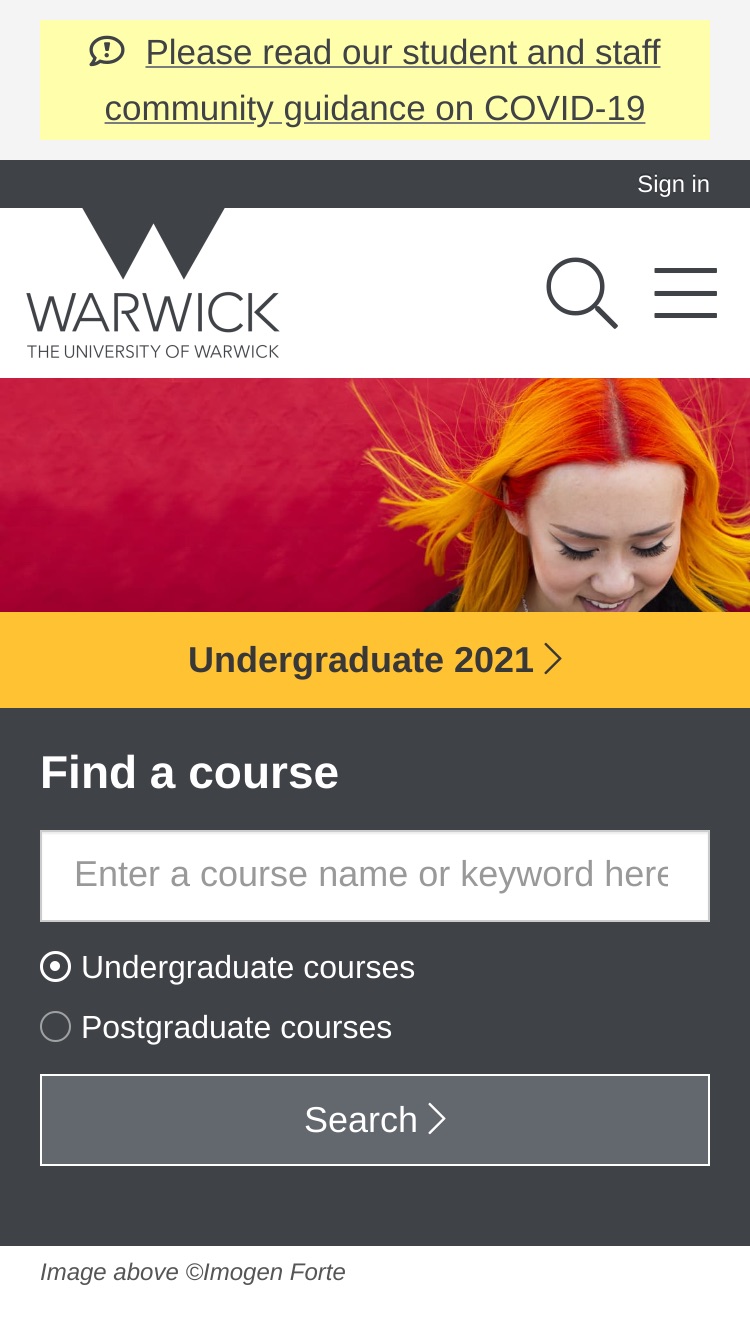The image size is (750, 1334).
Task: Click the chevron beside Undergraduate 2021
Action: (x=553, y=659)
